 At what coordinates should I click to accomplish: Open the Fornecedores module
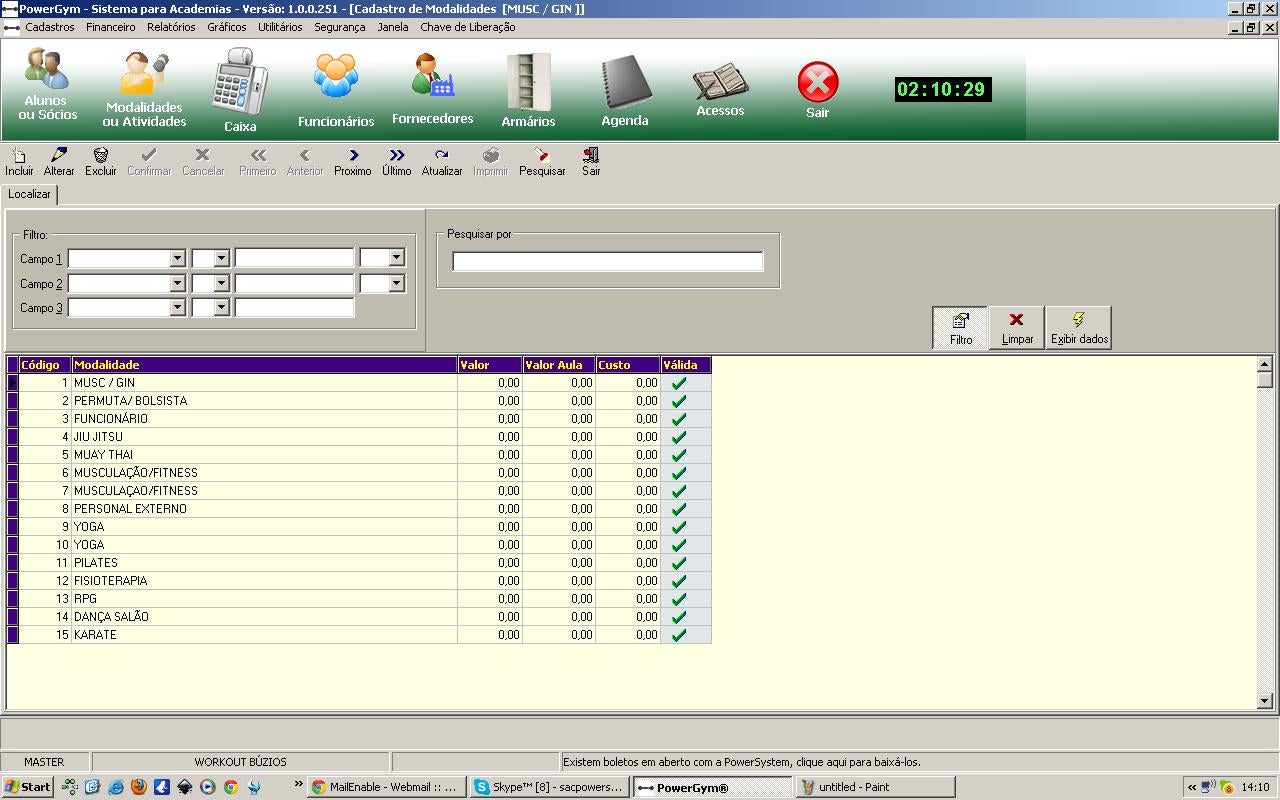pos(432,90)
